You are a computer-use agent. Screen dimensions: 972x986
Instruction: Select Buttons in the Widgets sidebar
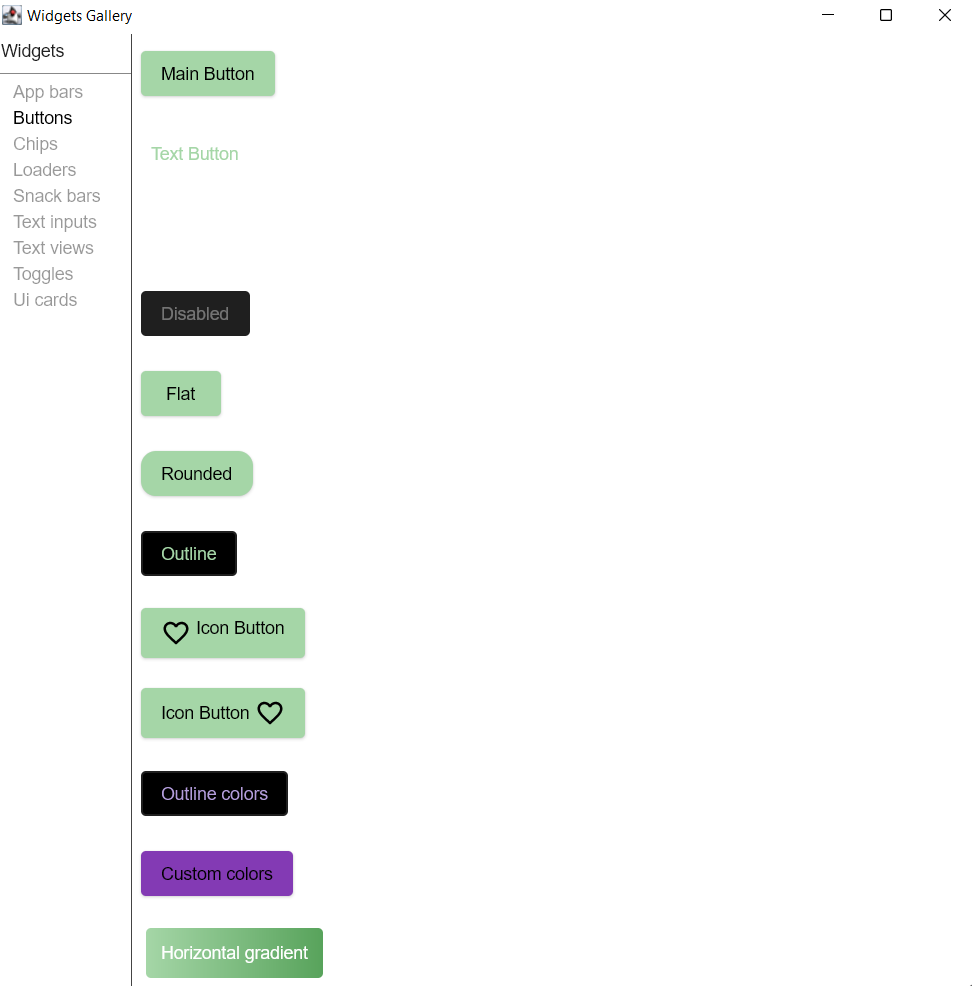coord(43,117)
